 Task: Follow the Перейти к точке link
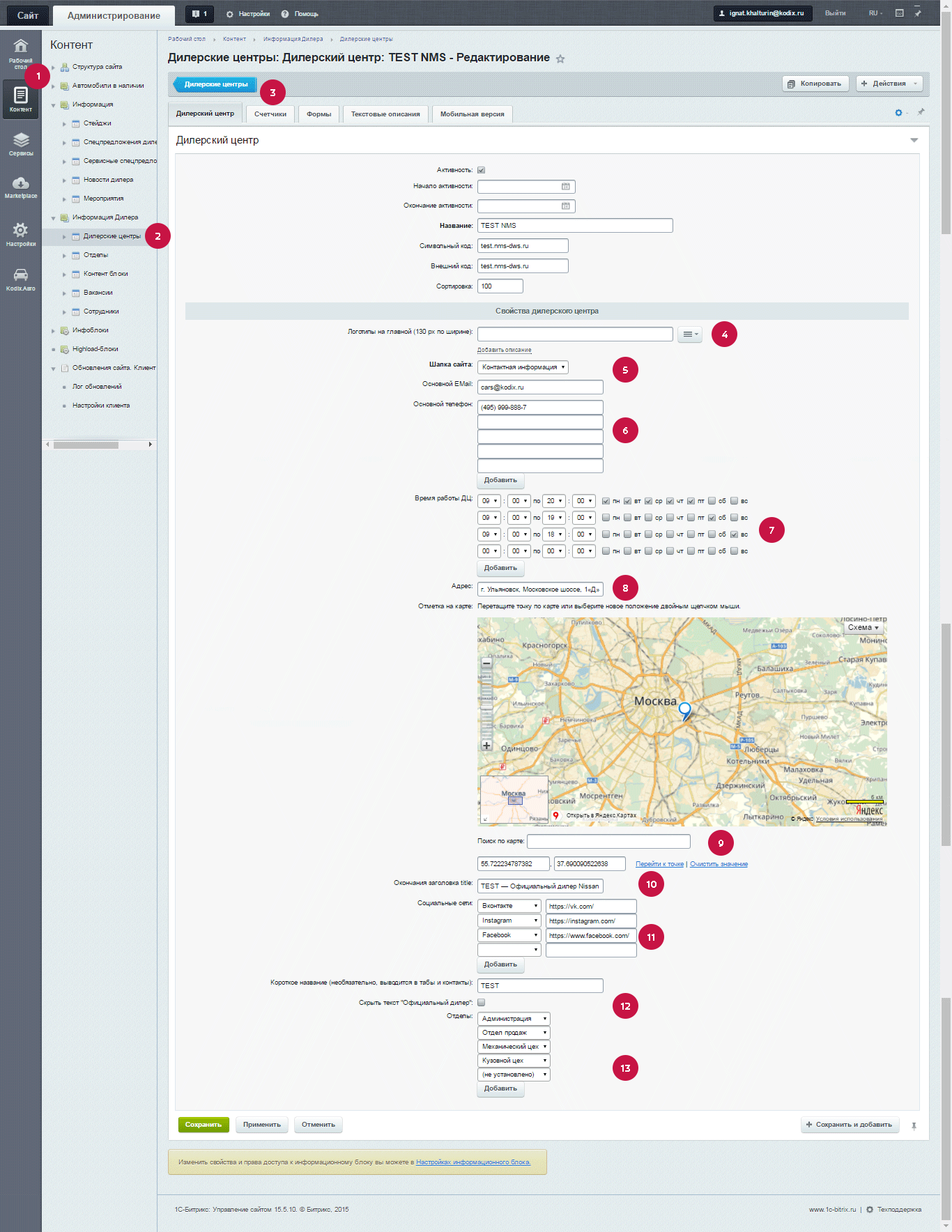pos(659,864)
